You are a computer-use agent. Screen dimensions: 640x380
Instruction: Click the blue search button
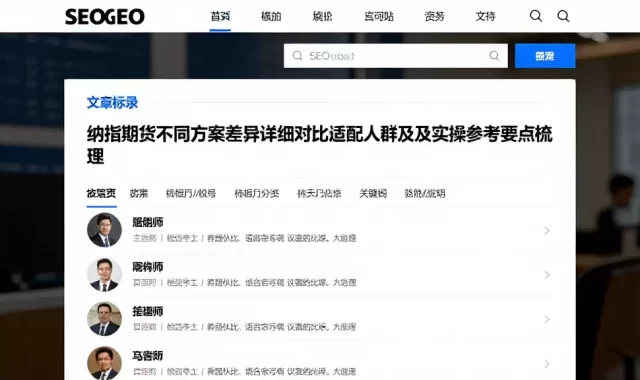click(x=545, y=56)
